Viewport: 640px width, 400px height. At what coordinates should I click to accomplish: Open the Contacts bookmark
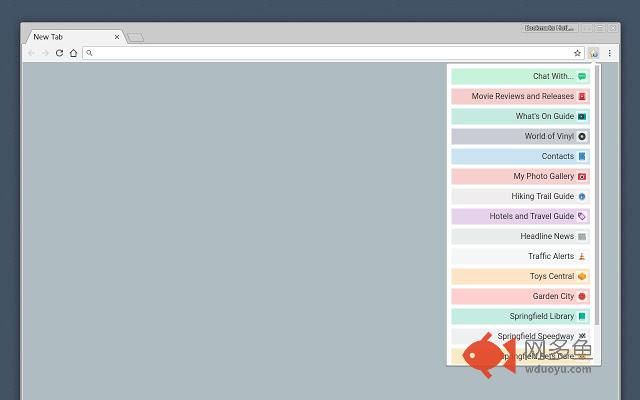[x=520, y=156]
